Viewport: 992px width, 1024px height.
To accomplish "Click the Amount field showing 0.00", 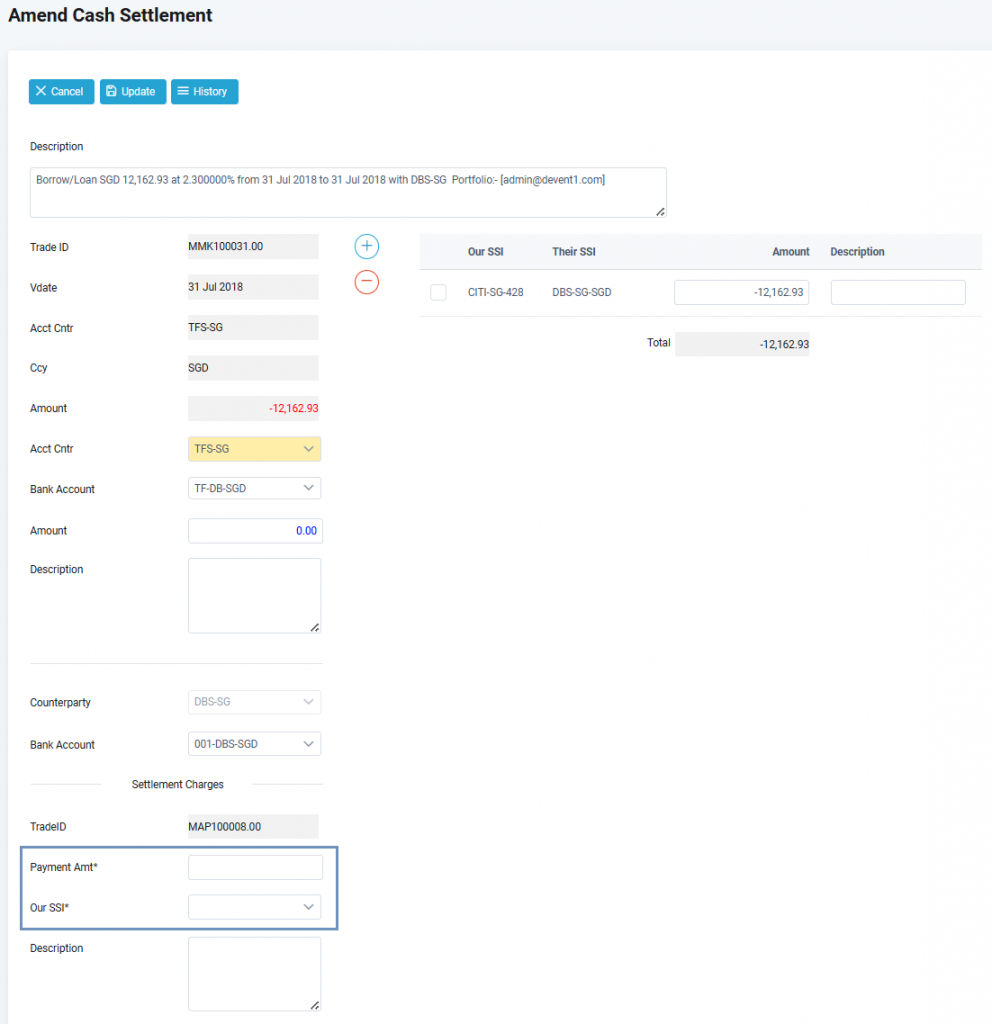I will coord(255,531).
